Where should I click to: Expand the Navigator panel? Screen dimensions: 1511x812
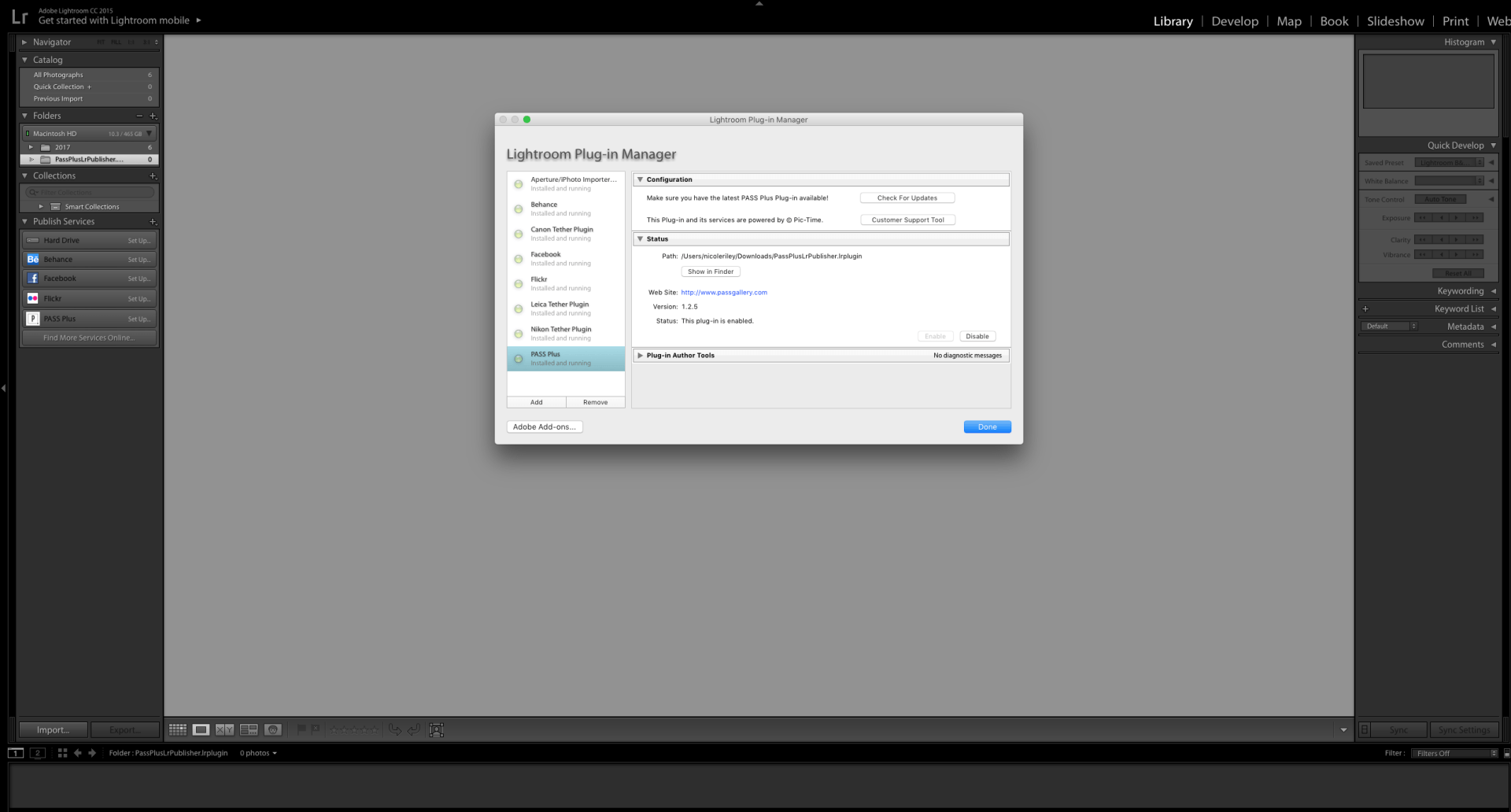(x=24, y=42)
